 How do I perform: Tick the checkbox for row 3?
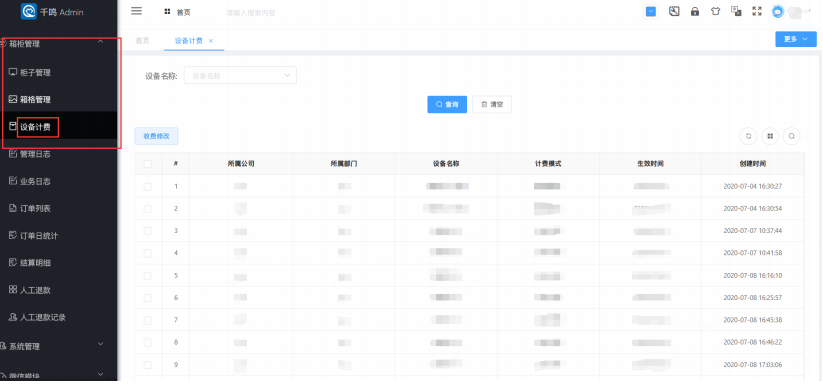coord(147,231)
